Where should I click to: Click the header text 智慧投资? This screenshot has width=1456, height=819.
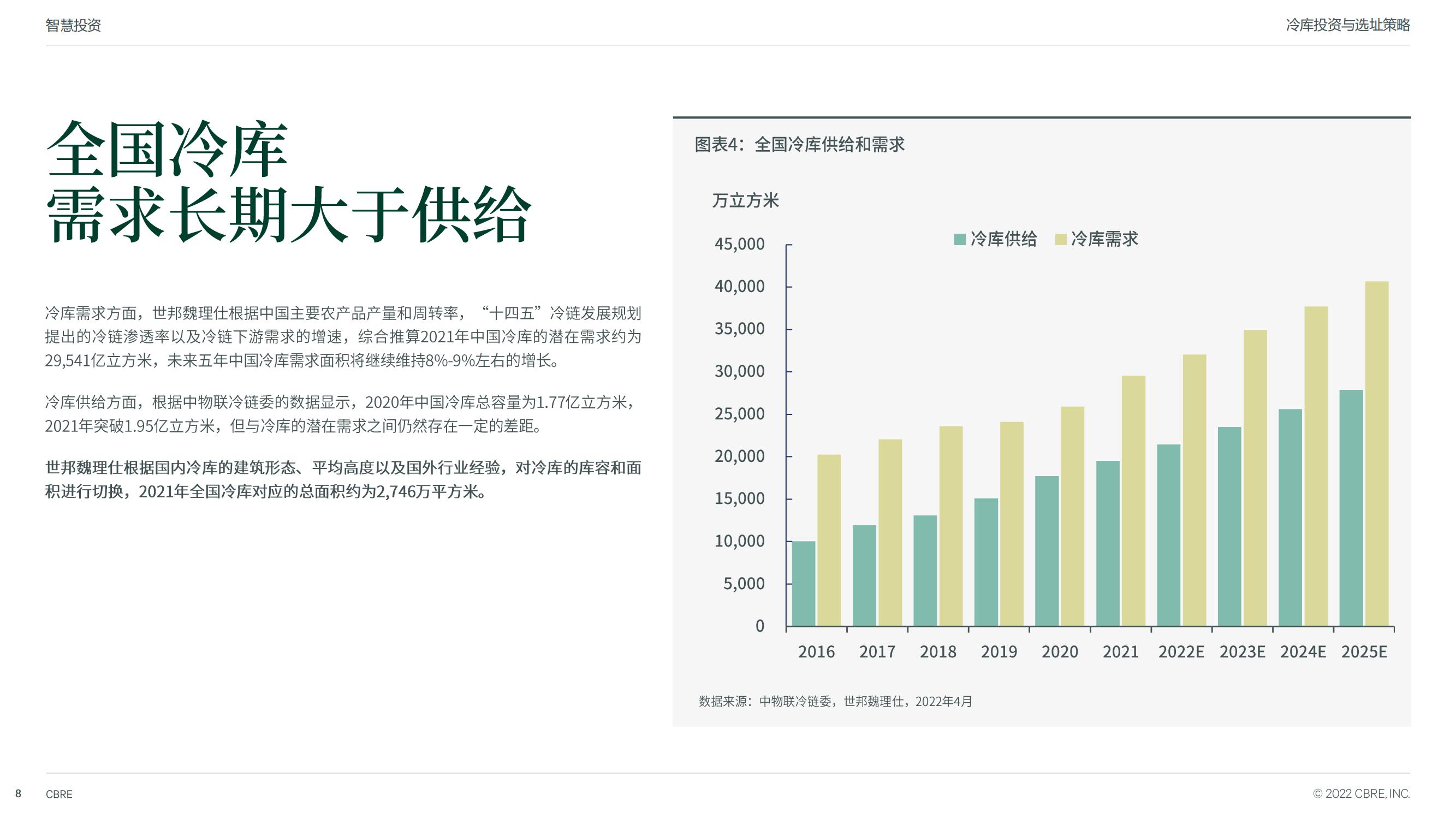click(x=74, y=25)
